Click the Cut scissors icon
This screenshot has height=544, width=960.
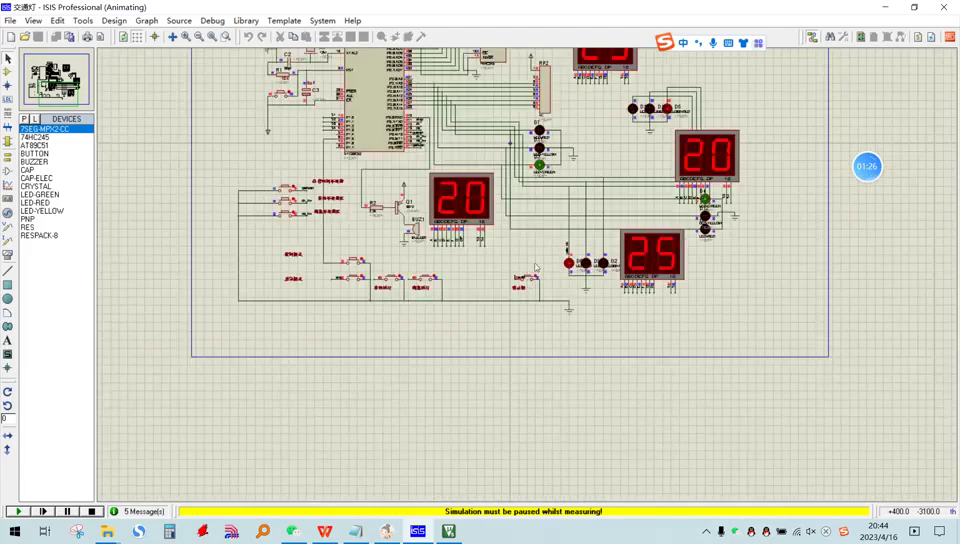click(280, 37)
